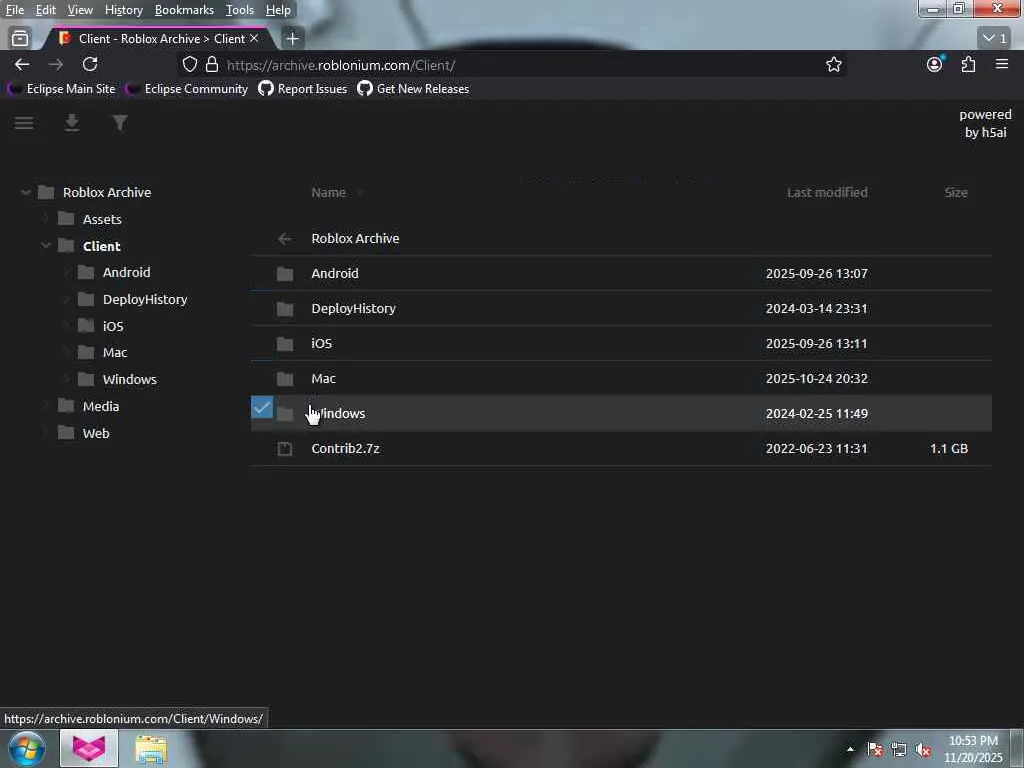Open the file explorer taskbar icon
The width and height of the screenshot is (1024, 768).
point(152,749)
